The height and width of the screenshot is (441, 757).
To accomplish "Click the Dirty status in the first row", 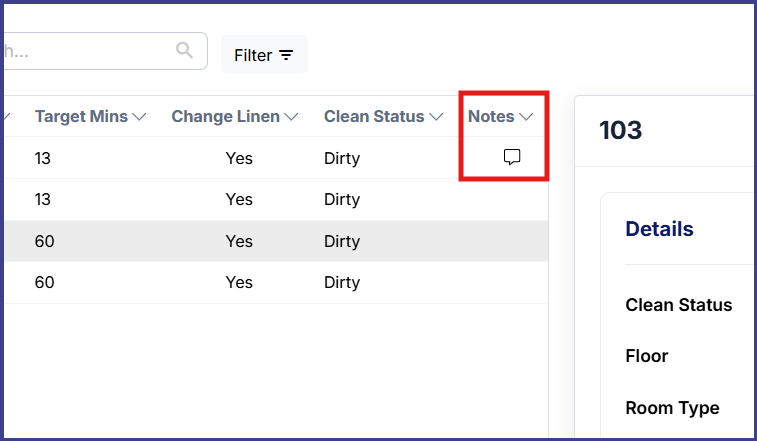I will pos(342,158).
